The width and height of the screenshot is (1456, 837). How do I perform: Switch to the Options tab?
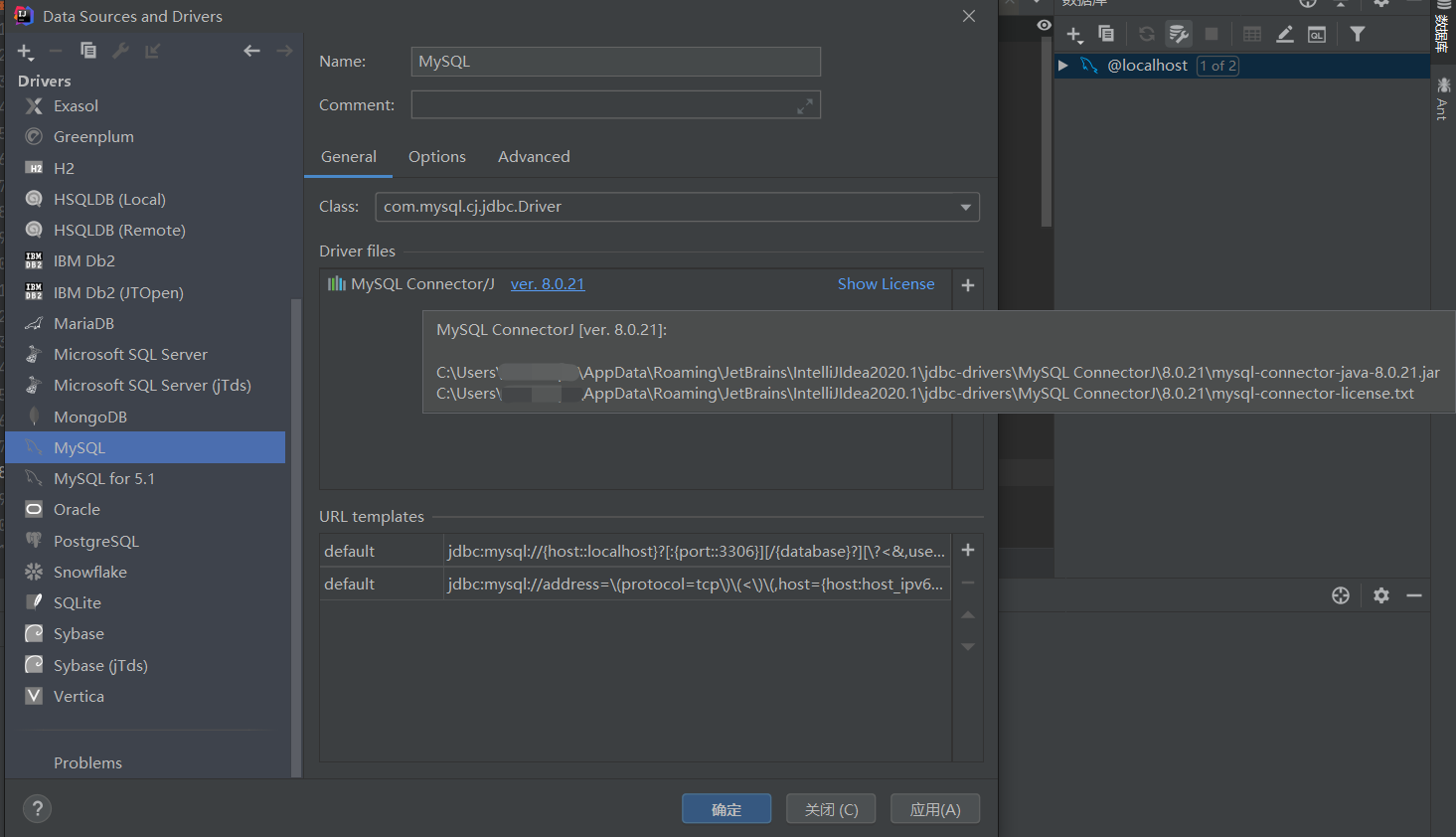point(437,157)
